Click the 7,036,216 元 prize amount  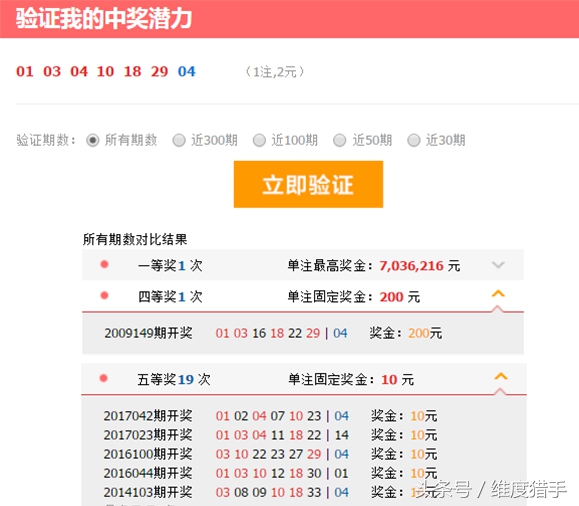click(419, 266)
